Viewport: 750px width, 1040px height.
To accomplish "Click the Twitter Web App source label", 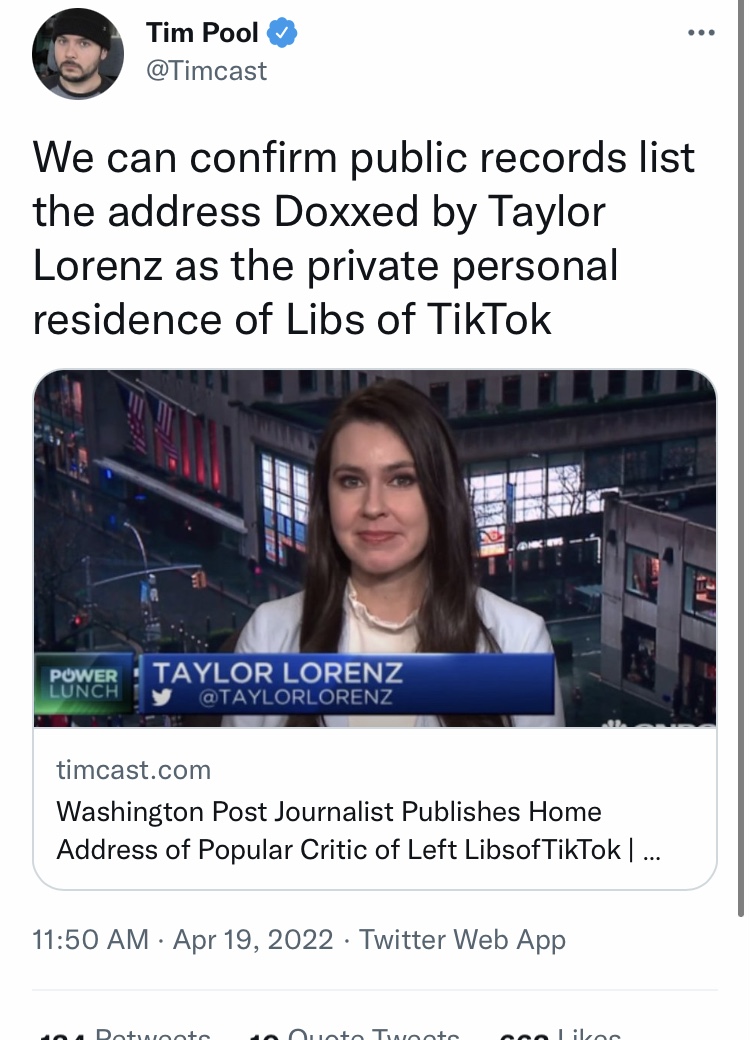I will (462, 939).
